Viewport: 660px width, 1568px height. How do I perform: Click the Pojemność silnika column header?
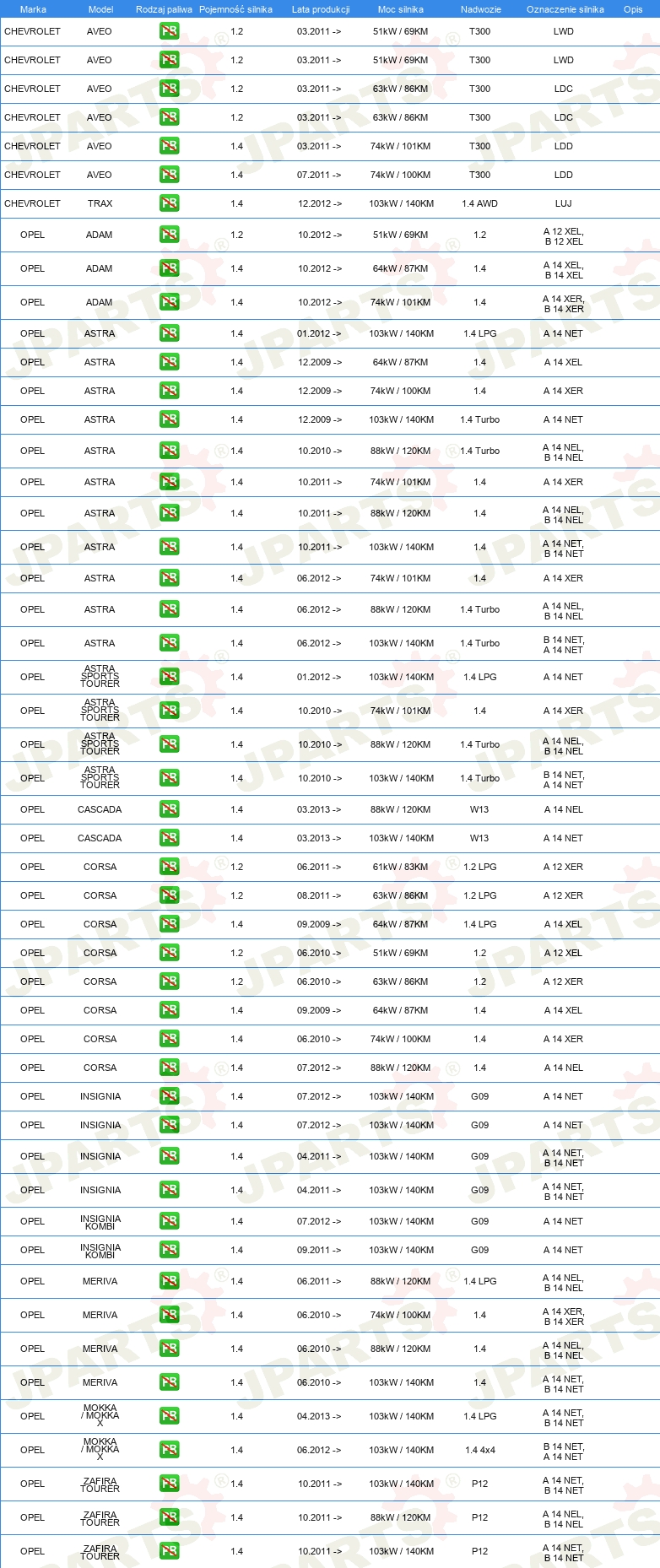pos(235,9)
